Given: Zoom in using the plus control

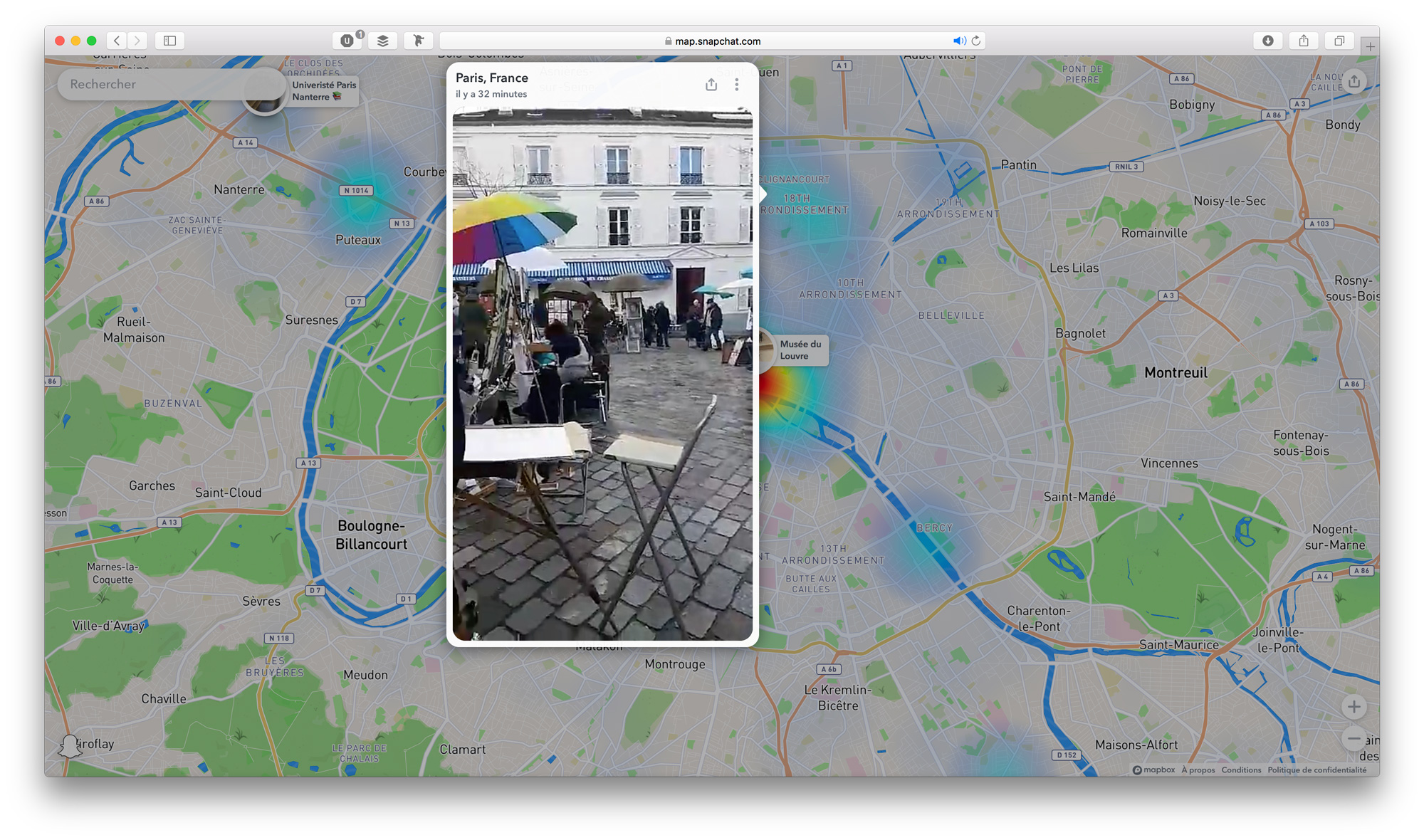Looking at the screenshot, I should point(1354,706).
